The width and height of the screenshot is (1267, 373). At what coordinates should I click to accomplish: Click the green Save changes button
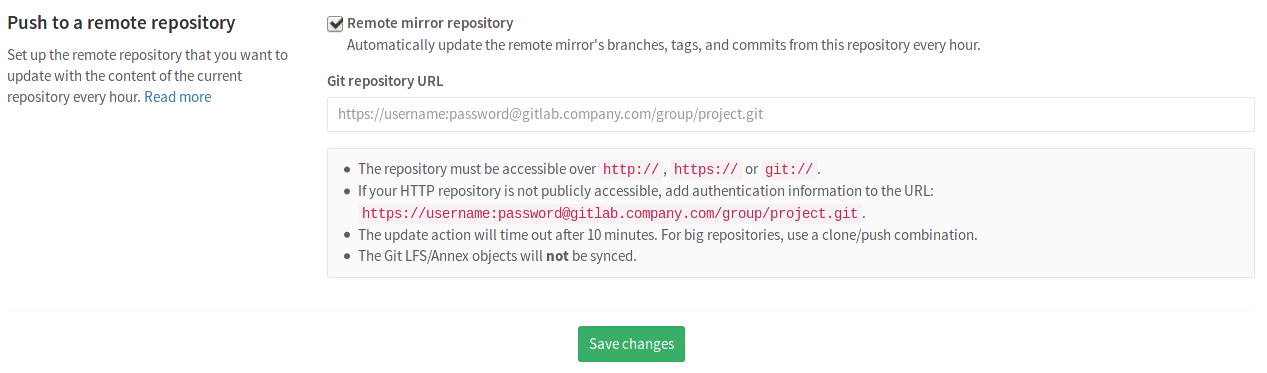click(631, 344)
